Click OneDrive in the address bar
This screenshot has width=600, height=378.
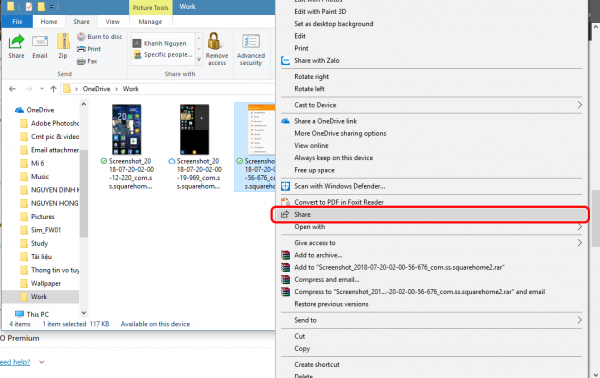pyautogui.click(x=96, y=89)
